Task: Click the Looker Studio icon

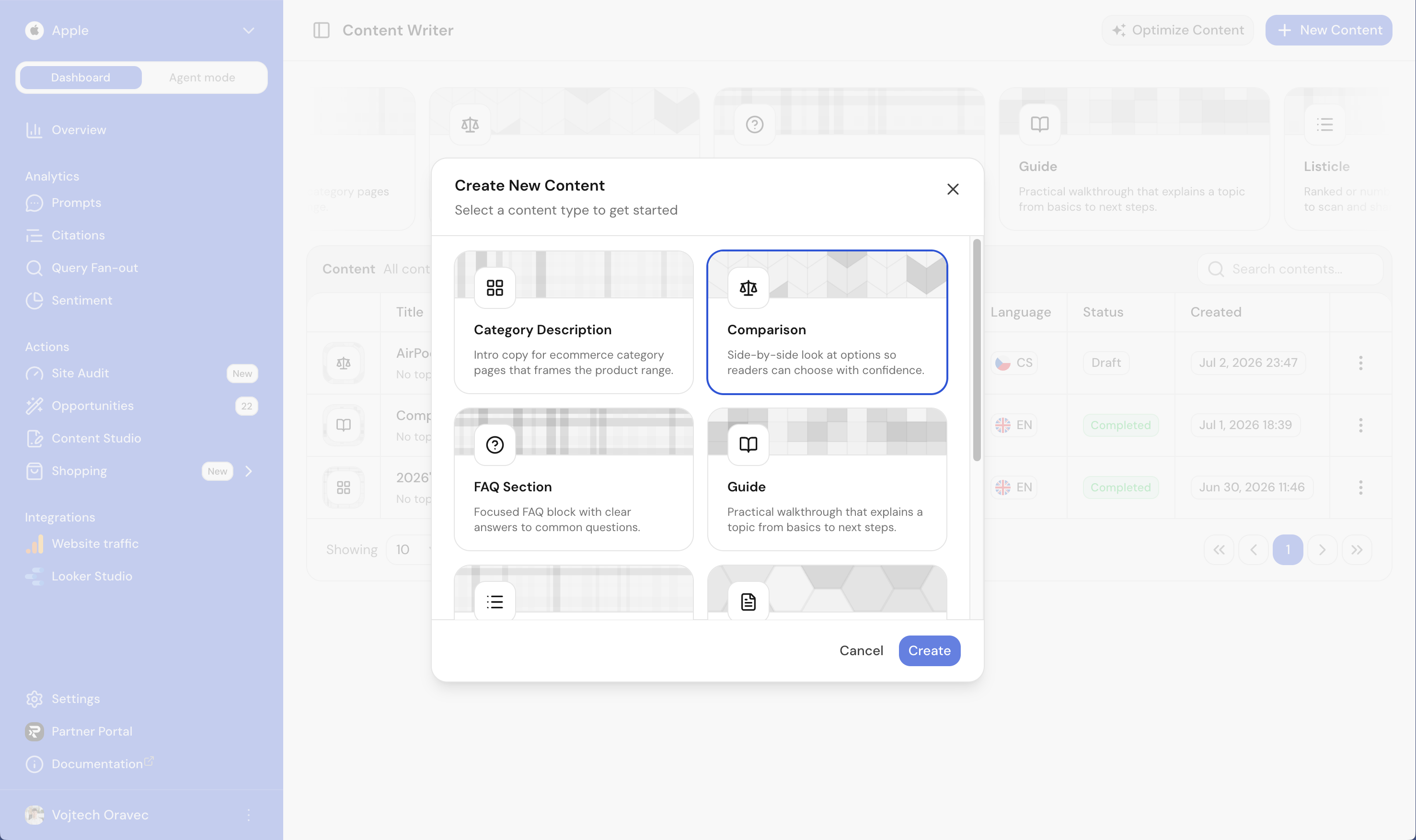Action: pos(34,576)
